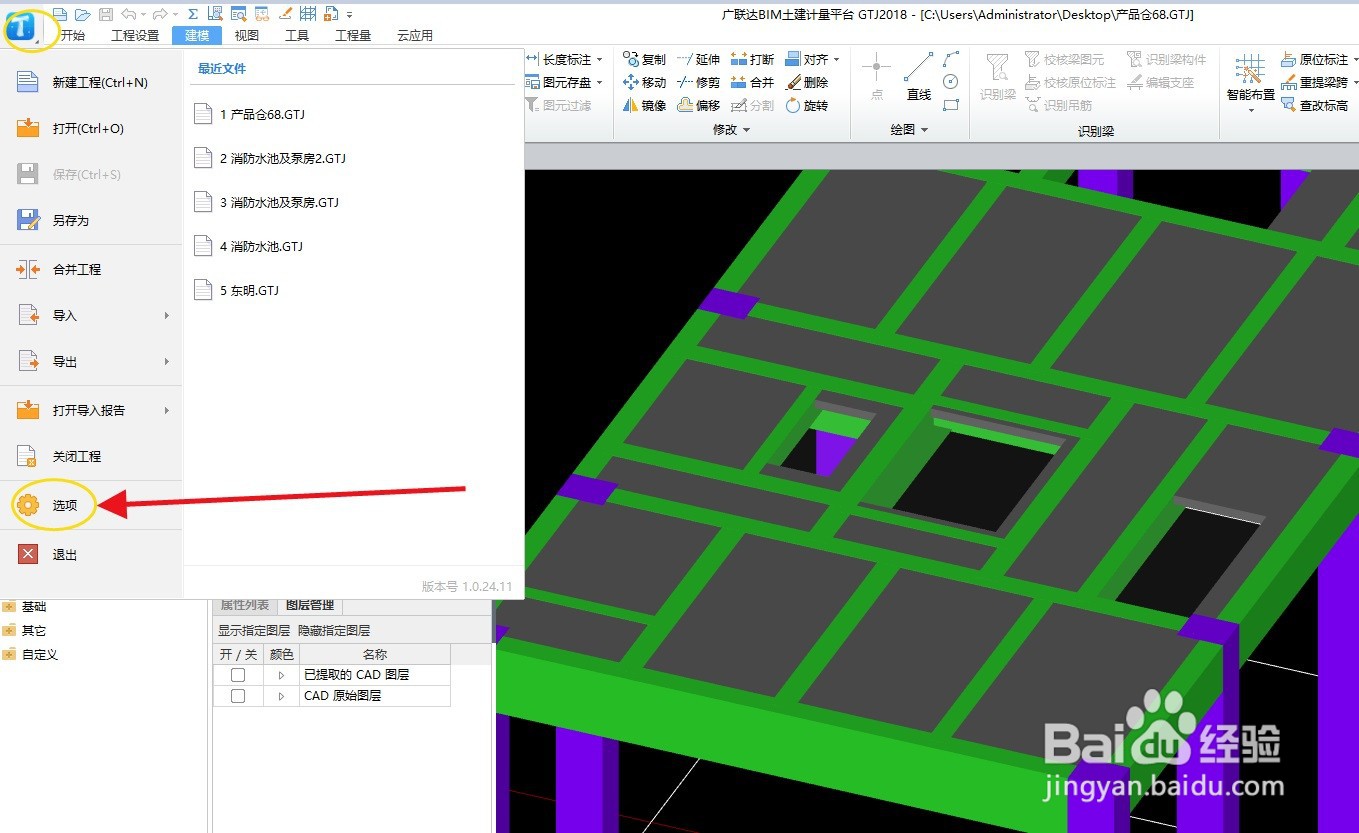
Task: Select the rectangle drawing tool
Action: [x=951, y=104]
